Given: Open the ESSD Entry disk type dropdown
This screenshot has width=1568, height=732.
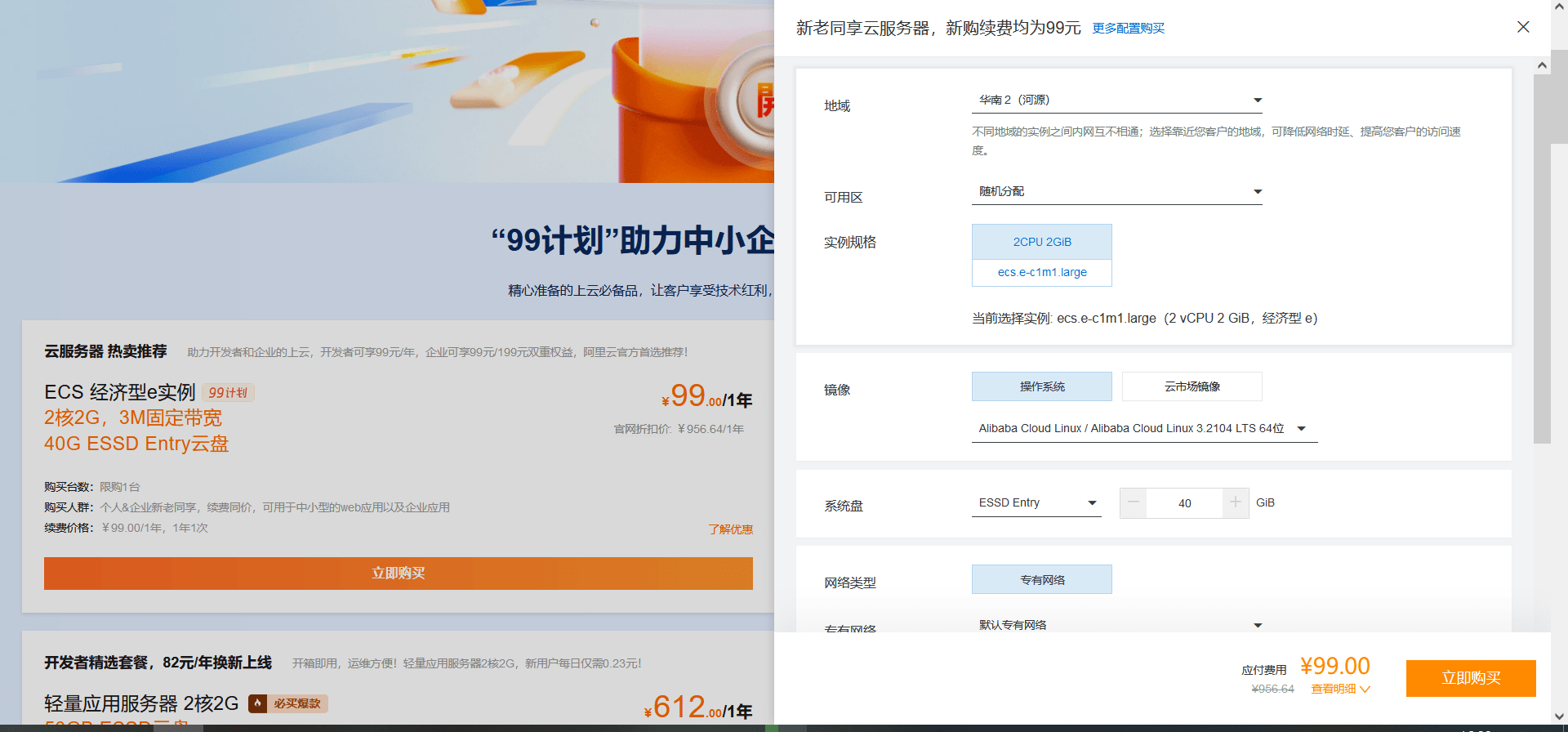Looking at the screenshot, I should coord(1036,503).
